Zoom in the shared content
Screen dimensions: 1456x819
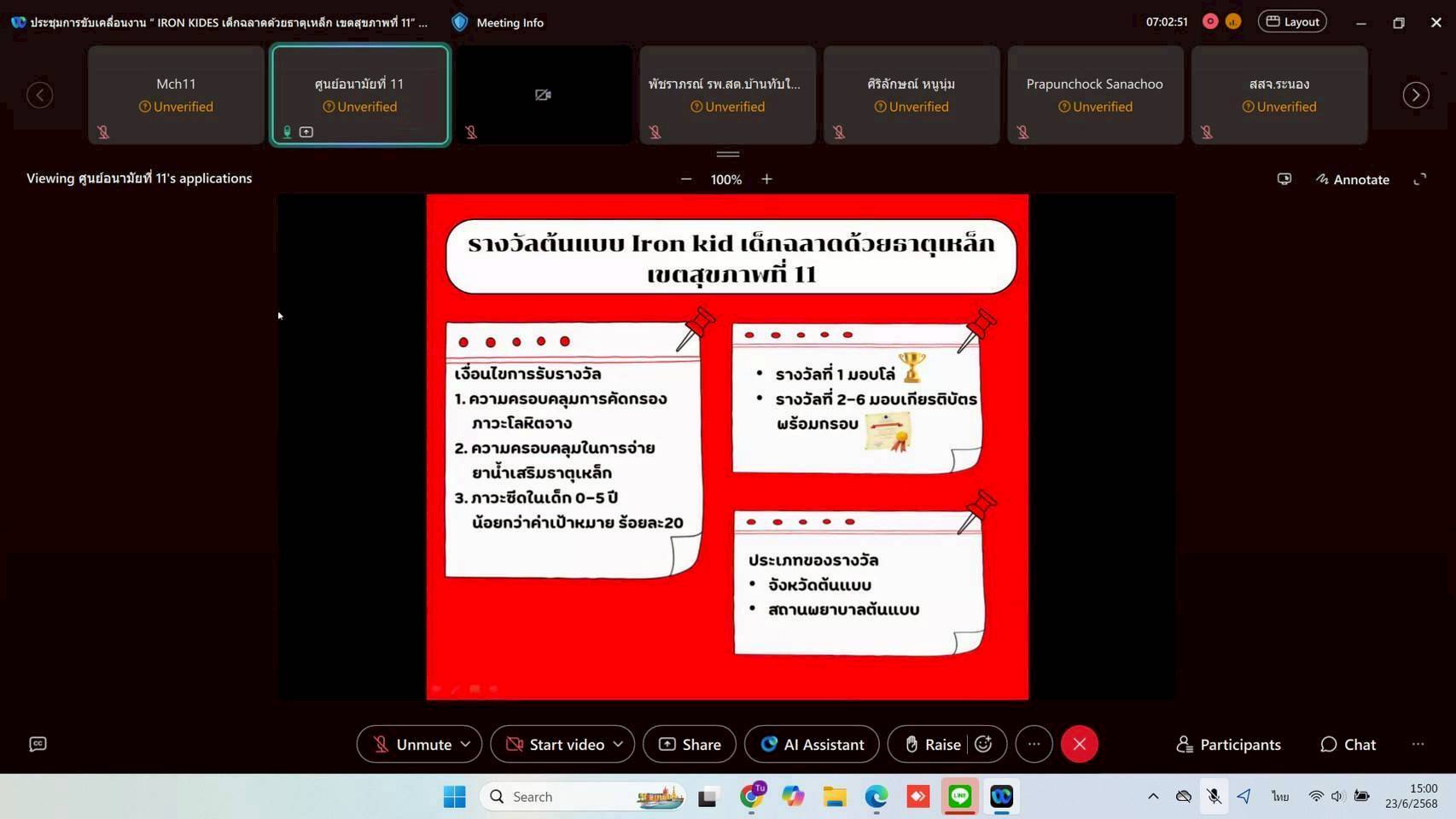766,179
